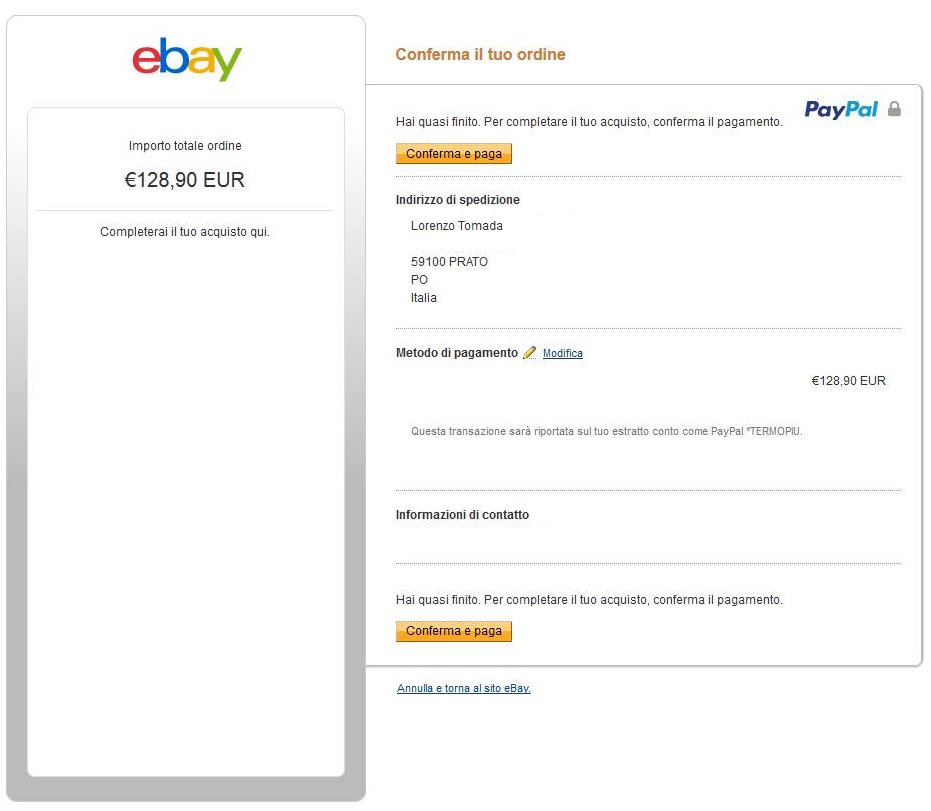
Task: Click the Indirizzo di spedizione heading
Action: (457, 200)
